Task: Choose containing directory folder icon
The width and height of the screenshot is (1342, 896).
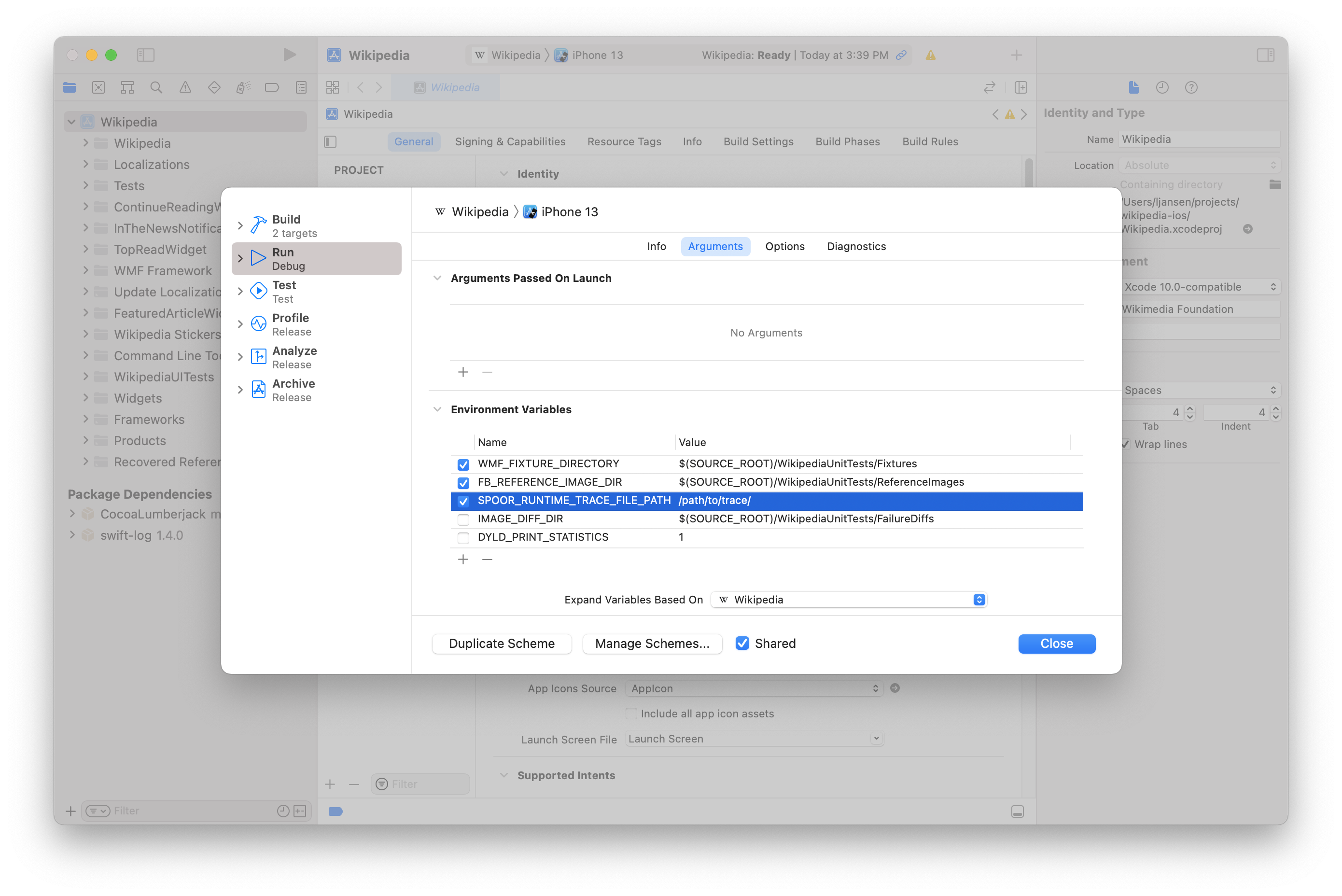Action: pos(1274,184)
